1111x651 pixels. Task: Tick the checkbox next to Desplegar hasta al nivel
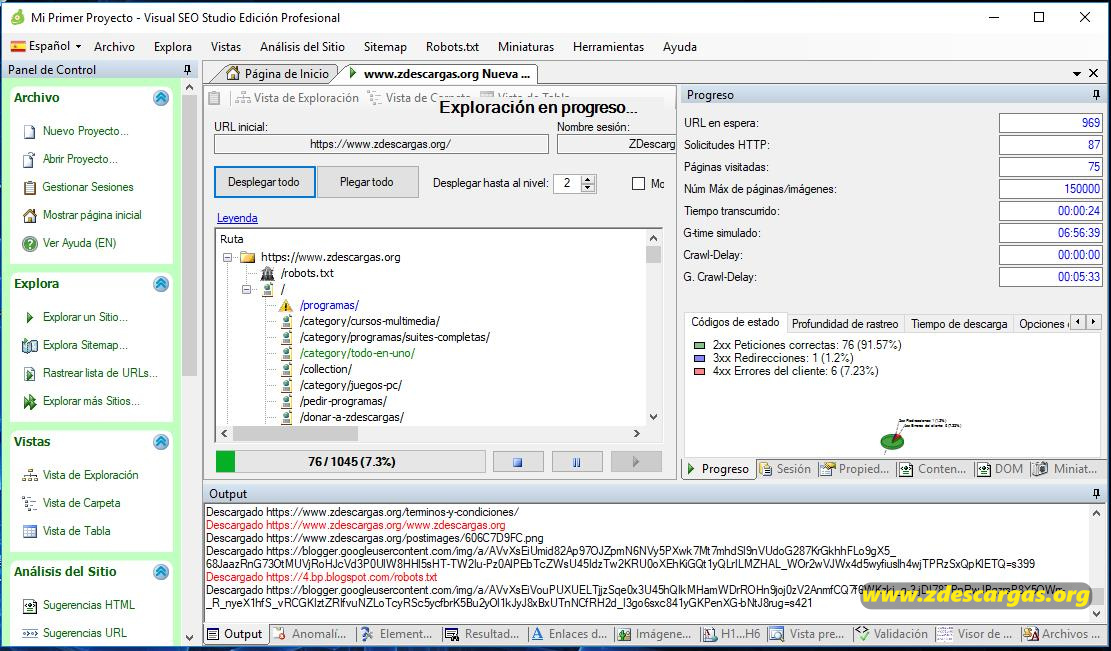click(638, 183)
